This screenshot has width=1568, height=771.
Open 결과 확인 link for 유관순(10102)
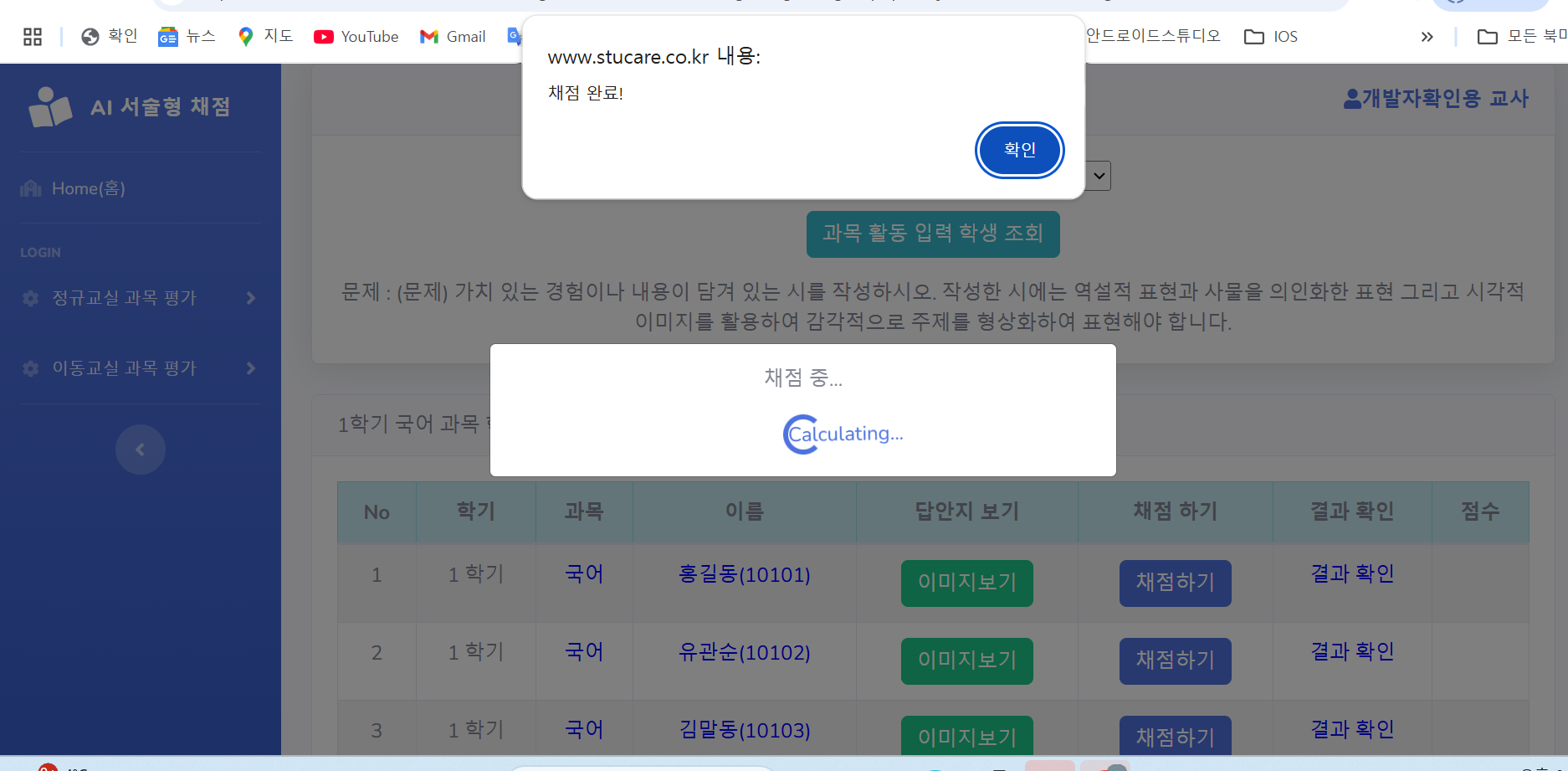tap(1352, 652)
